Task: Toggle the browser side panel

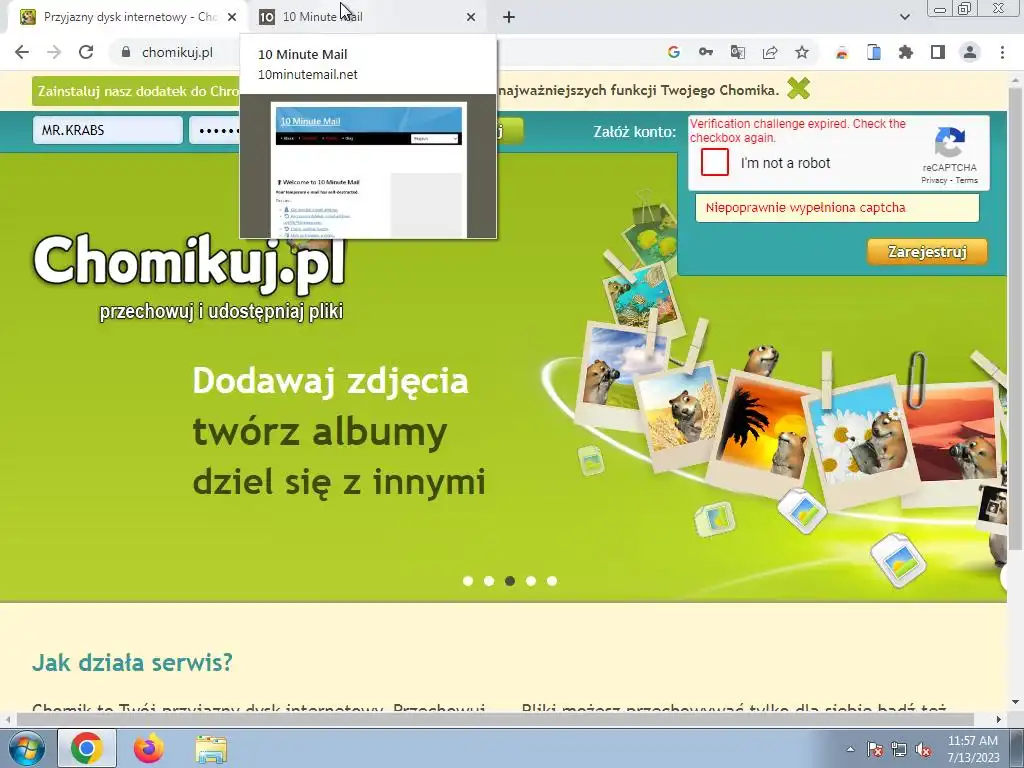Action: (x=938, y=52)
